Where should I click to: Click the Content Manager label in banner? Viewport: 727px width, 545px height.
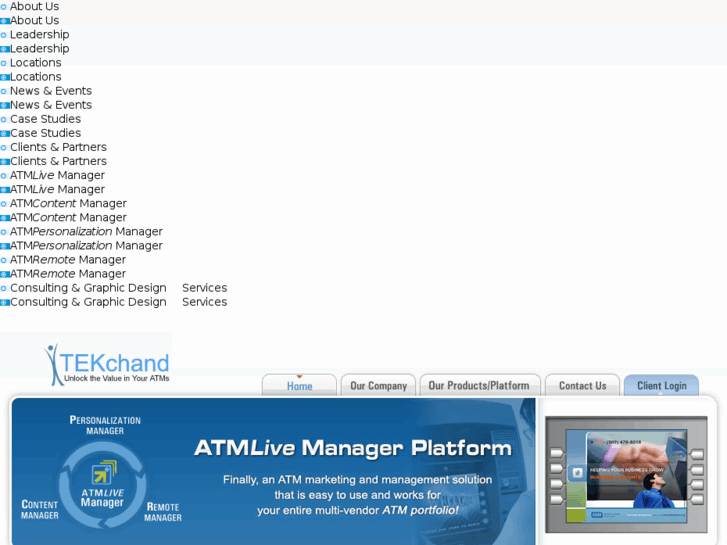click(x=40, y=509)
